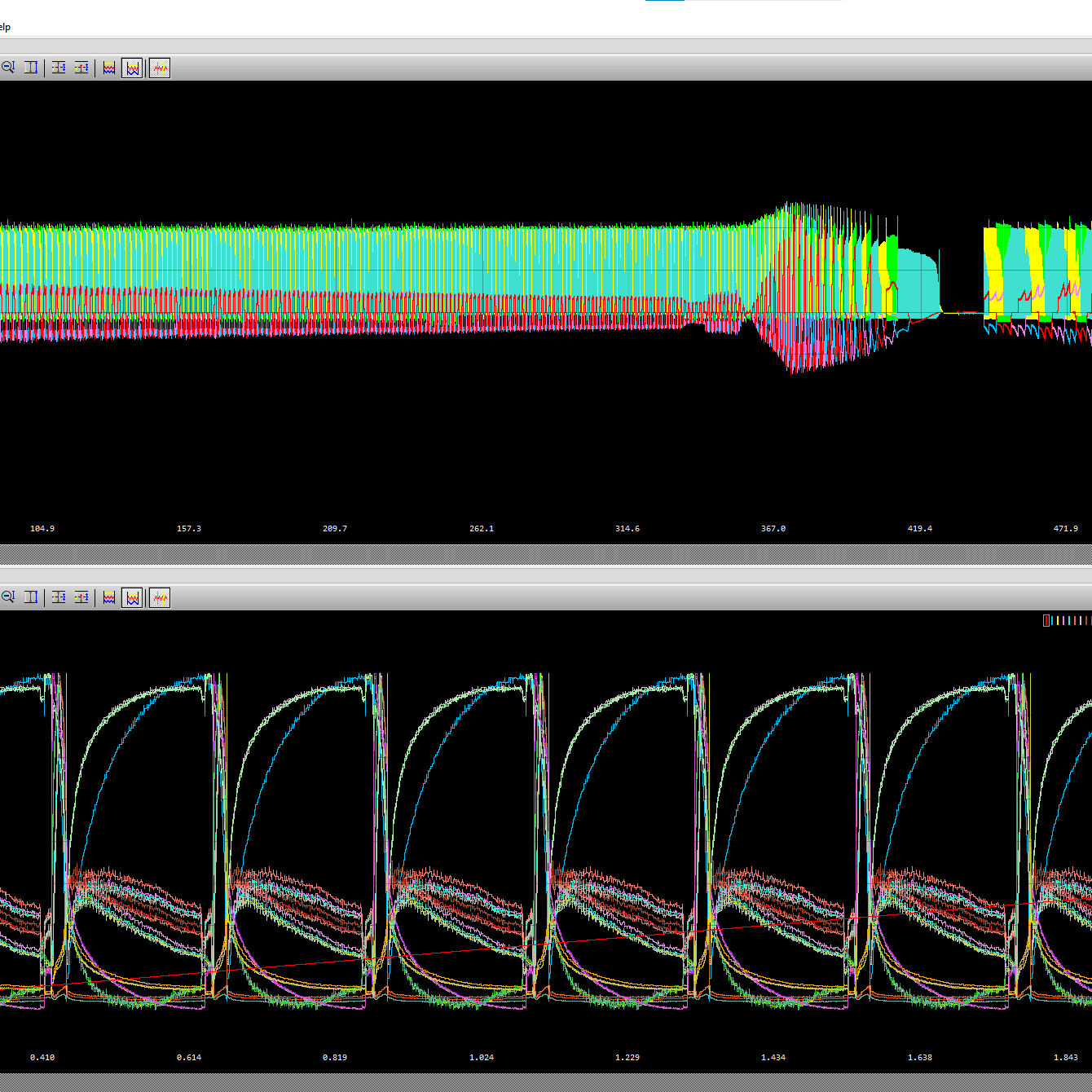Click the 104.9 time label on upper graph
This screenshot has width=1092, height=1092.
(x=42, y=528)
